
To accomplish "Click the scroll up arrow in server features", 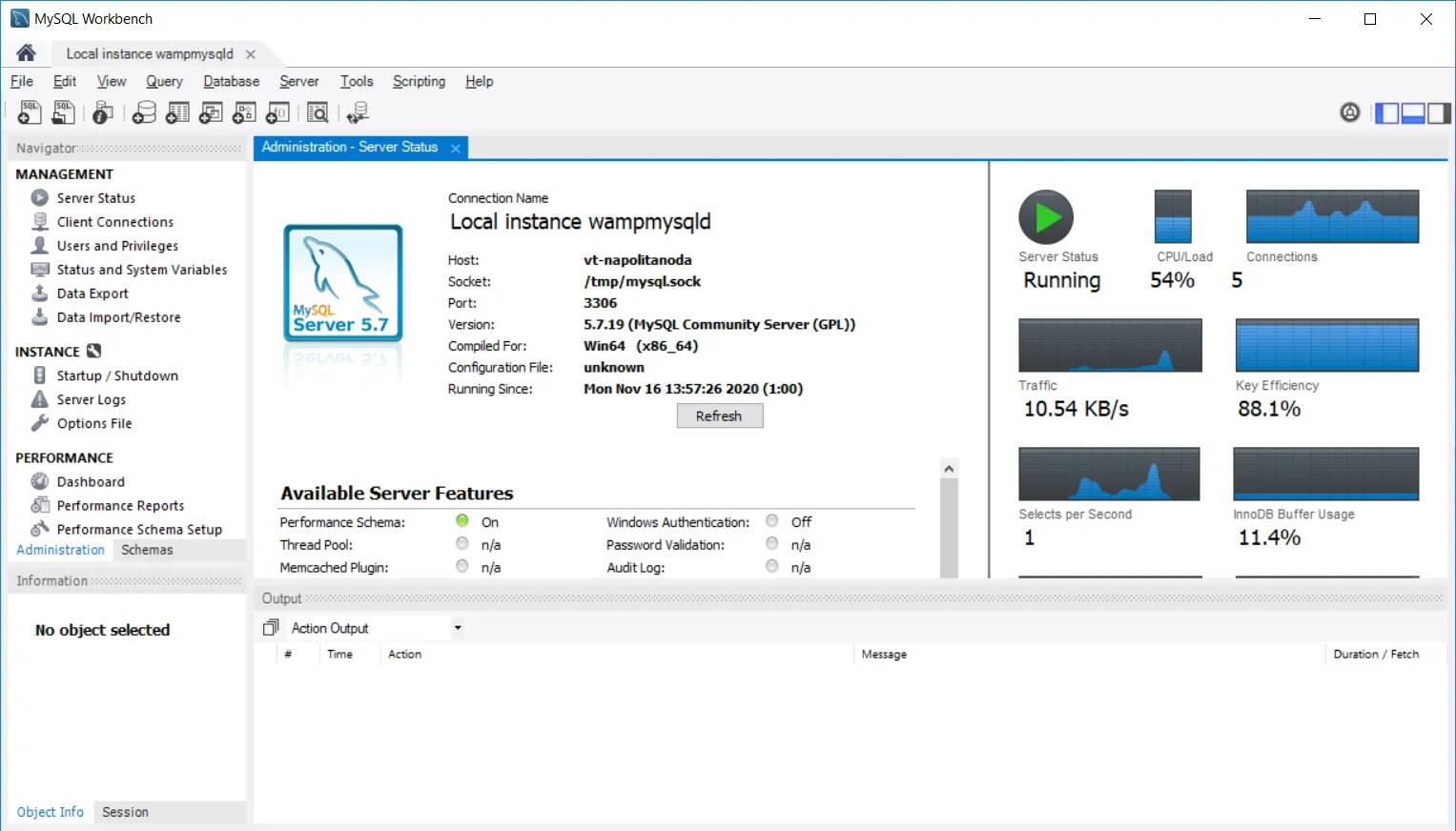I will 949,468.
